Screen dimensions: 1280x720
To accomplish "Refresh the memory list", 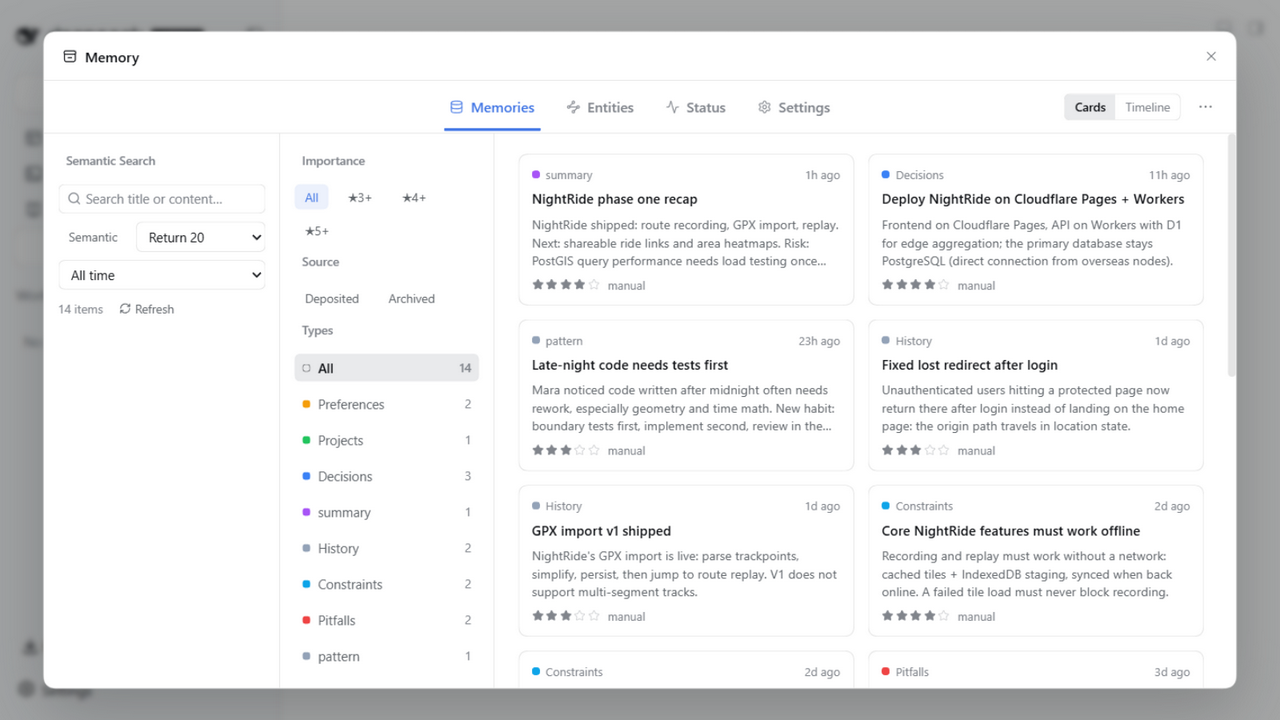I will point(147,309).
